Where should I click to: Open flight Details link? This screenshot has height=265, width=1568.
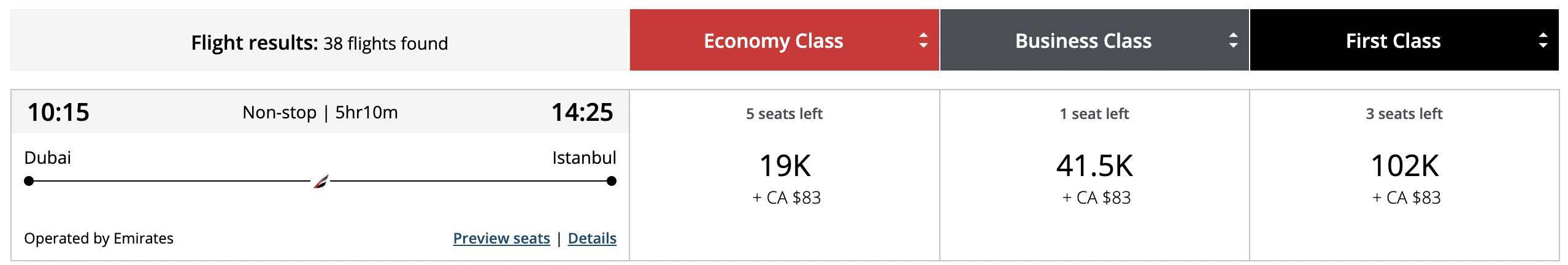tap(592, 238)
